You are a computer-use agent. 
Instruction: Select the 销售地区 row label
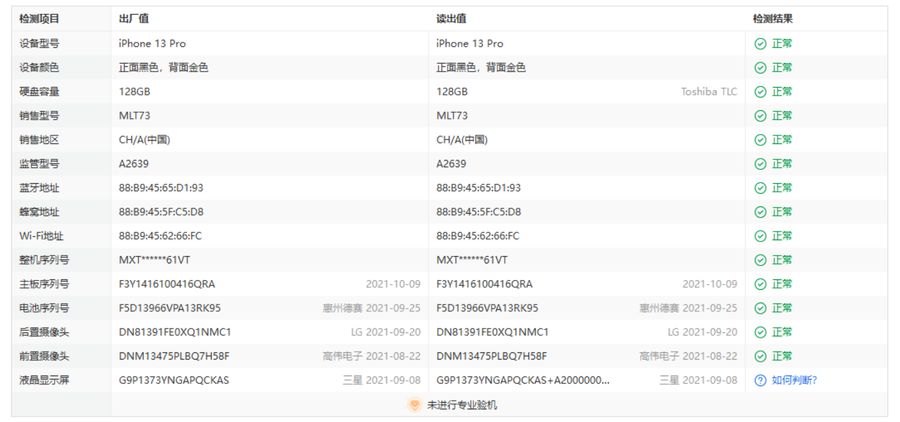[x=39, y=140]
